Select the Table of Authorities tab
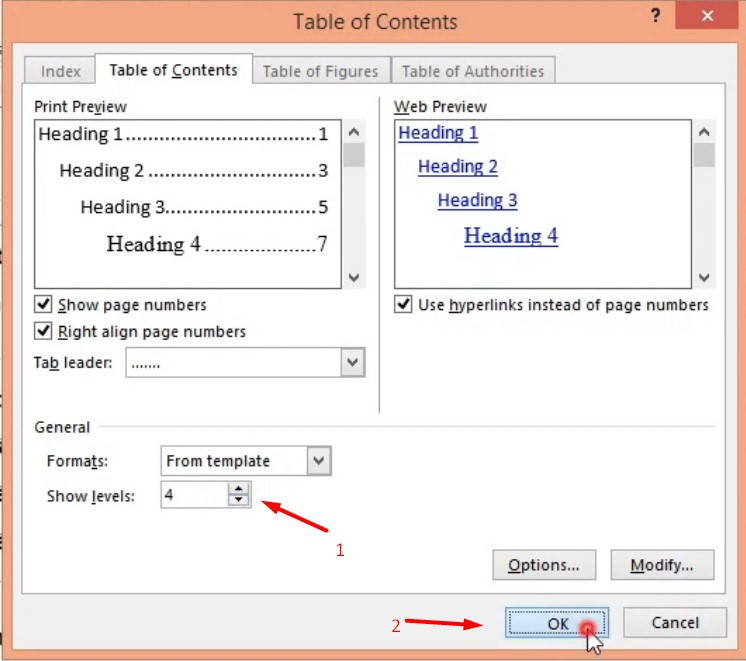Viewport: 746px width, 661px height. 472,71
